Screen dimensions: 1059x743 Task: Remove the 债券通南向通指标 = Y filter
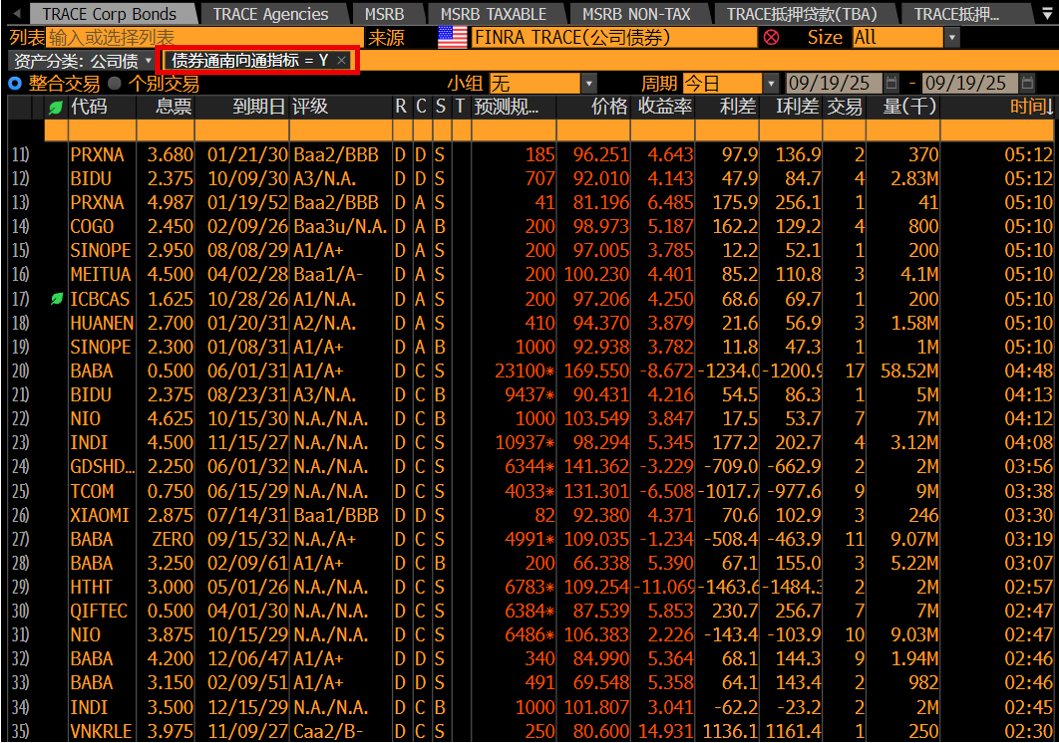pyautogui.click(x=342, y=61)
